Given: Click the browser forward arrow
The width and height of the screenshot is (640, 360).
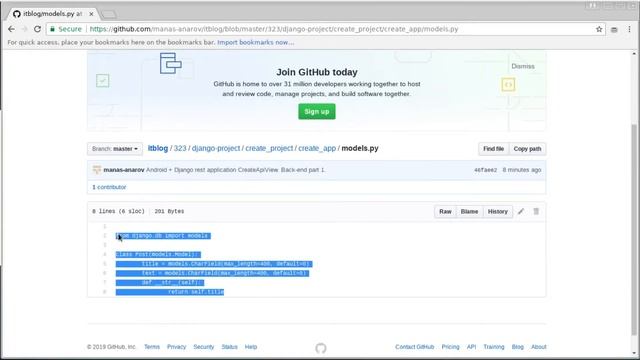Looking at the screenshot, I should coord(24,29).
